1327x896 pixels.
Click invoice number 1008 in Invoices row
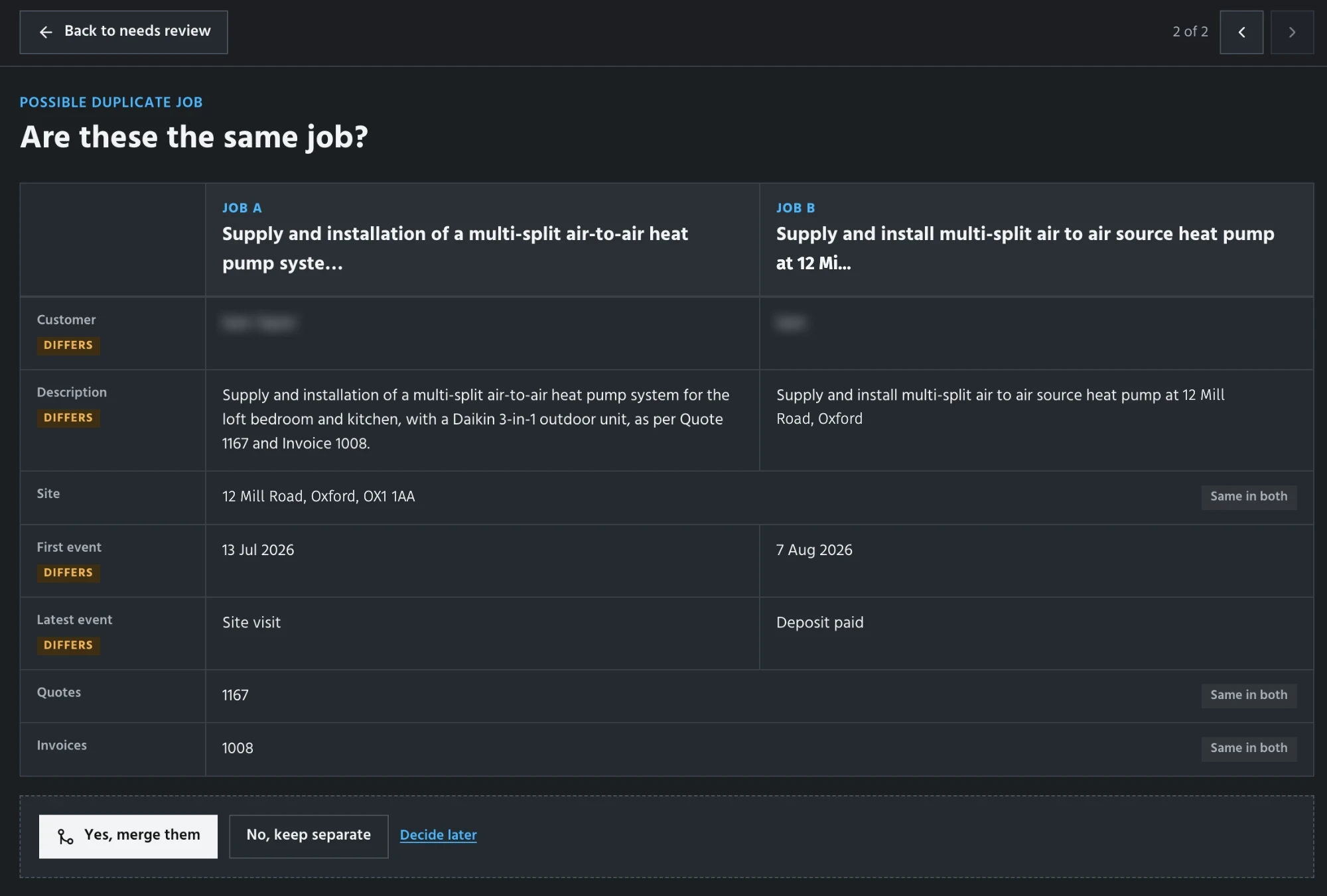(238, 748)
